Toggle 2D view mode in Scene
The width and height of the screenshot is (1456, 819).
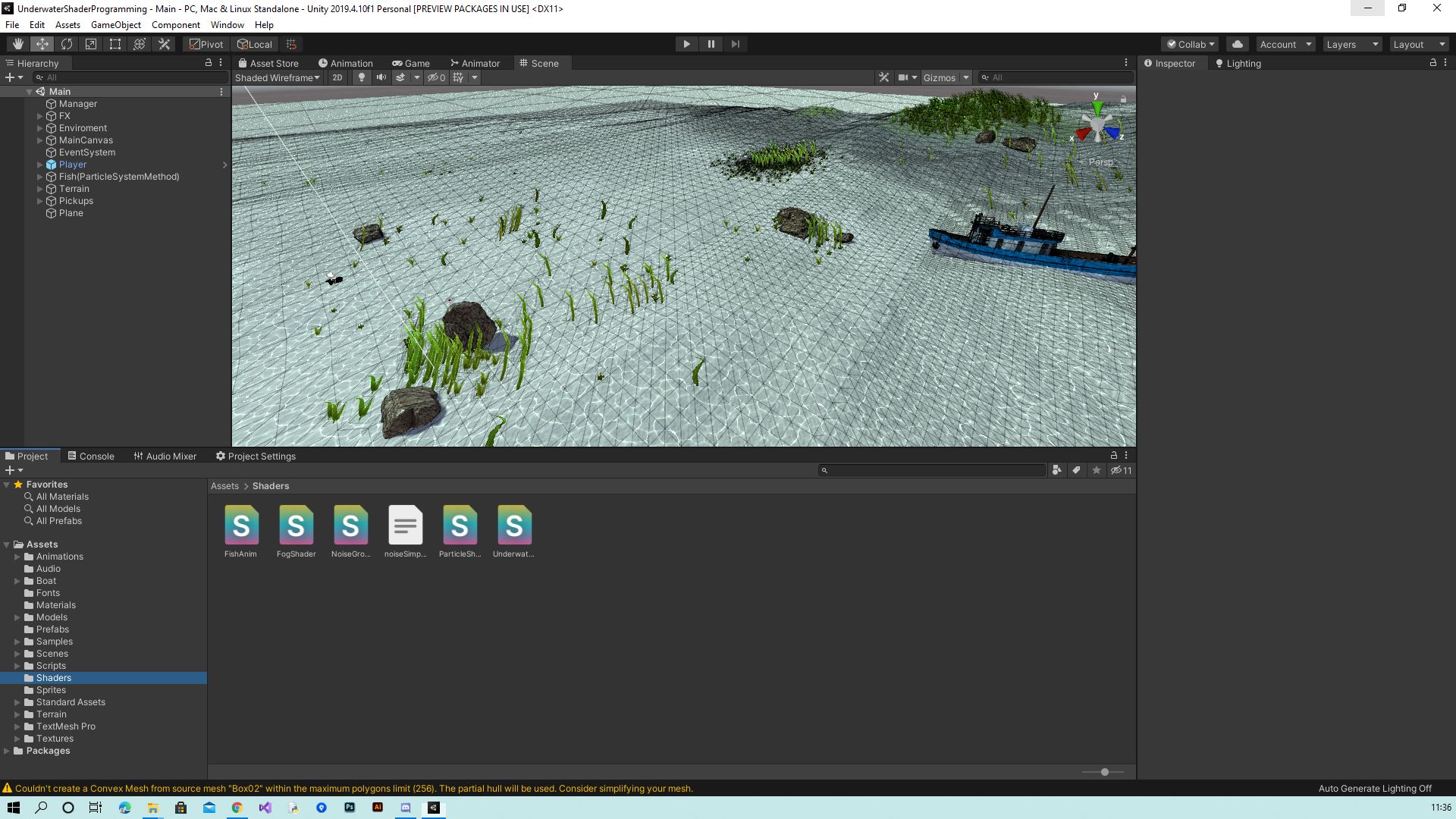(337, 77)
